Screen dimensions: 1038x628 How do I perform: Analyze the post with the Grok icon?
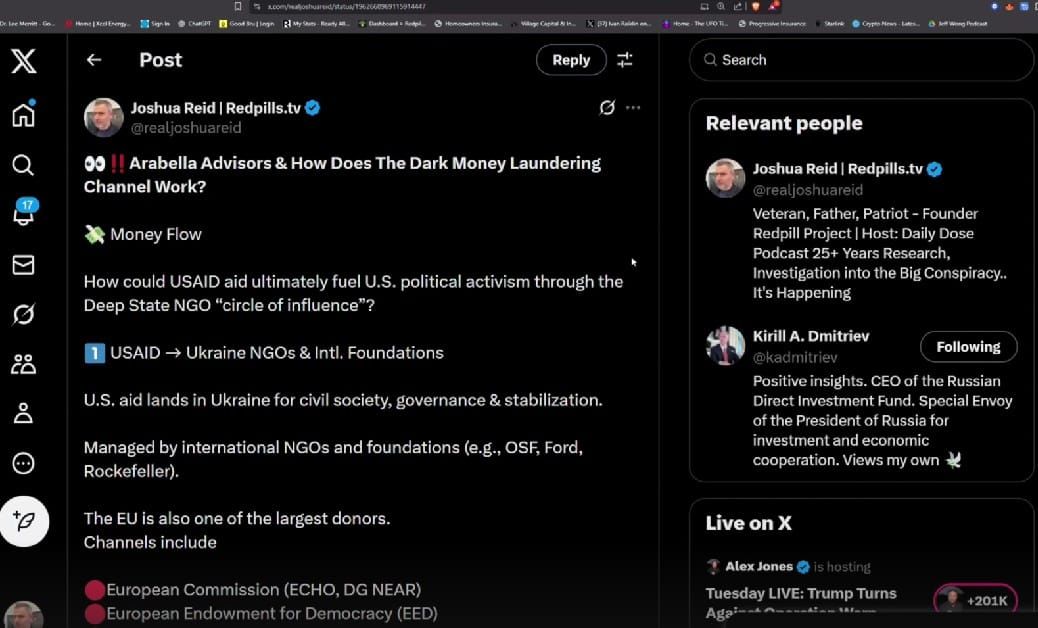tap(607, 108)
